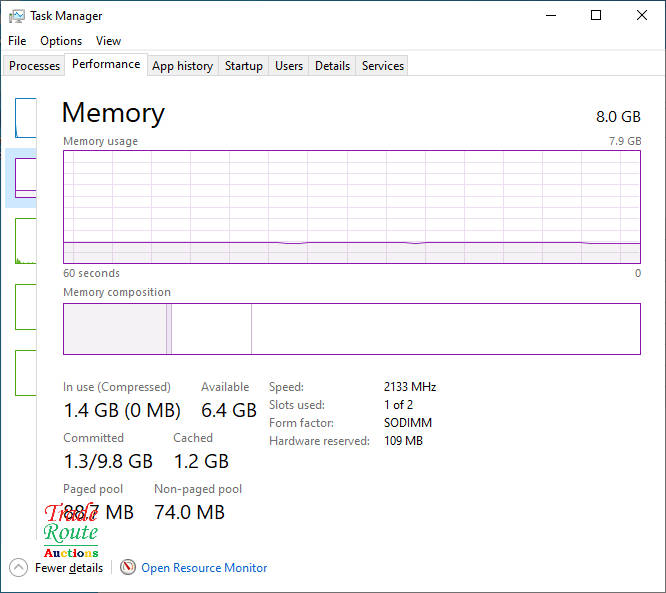
Task: Open the first green graph thumbnail with activity
Action: (x=25, y=241)
